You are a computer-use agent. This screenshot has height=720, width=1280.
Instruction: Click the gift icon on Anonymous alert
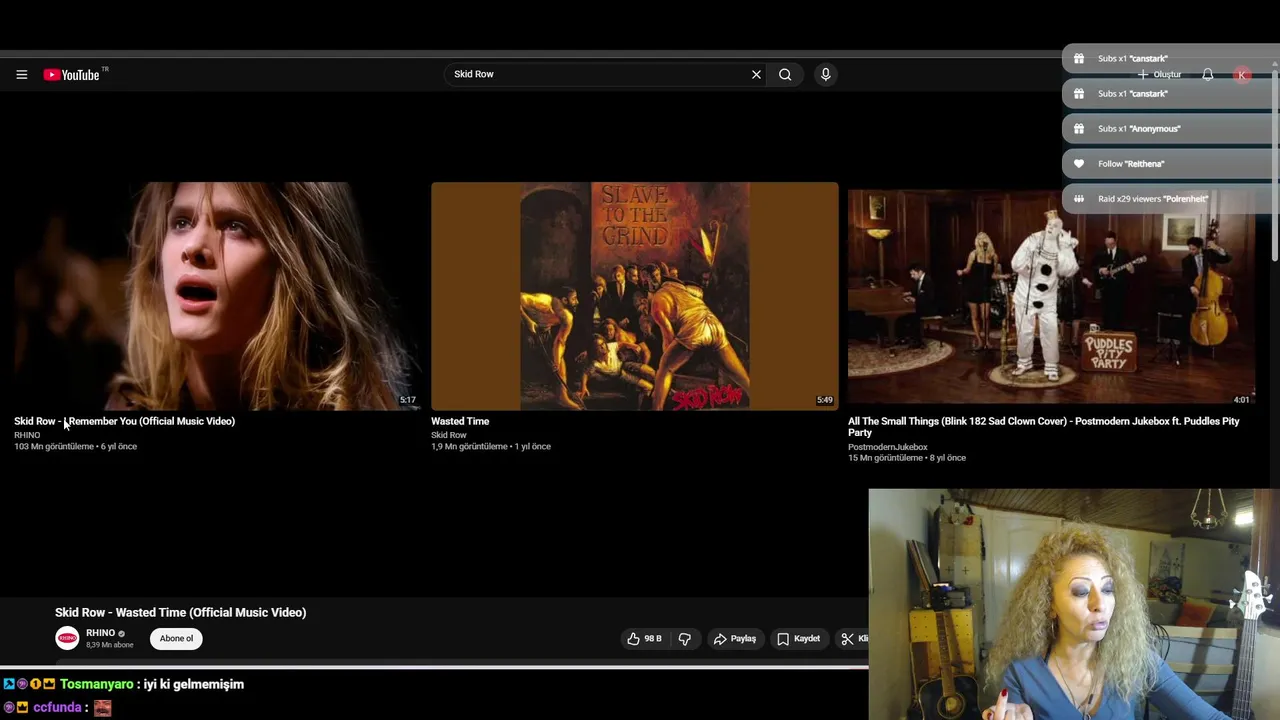tap(1078, 128)
